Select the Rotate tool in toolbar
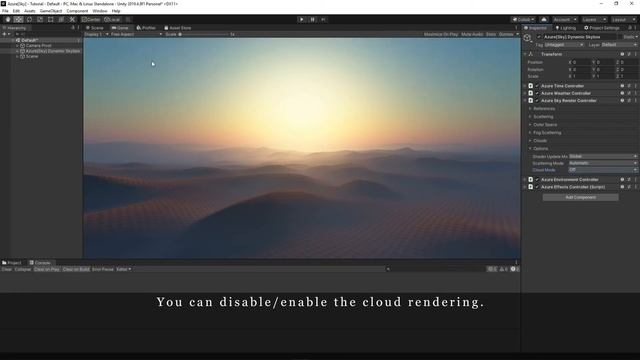 point(29,20)
